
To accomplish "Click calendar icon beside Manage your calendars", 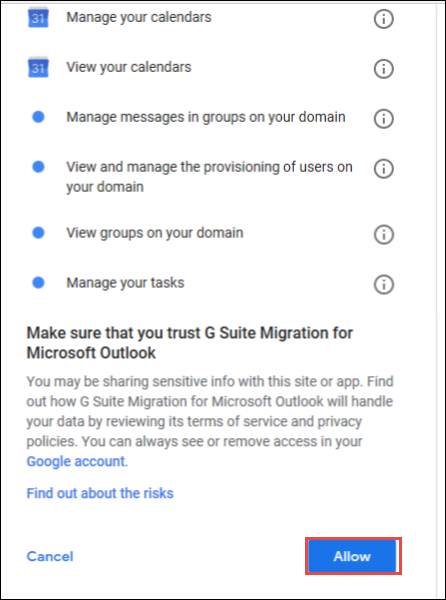I will (x=38, y=17).
